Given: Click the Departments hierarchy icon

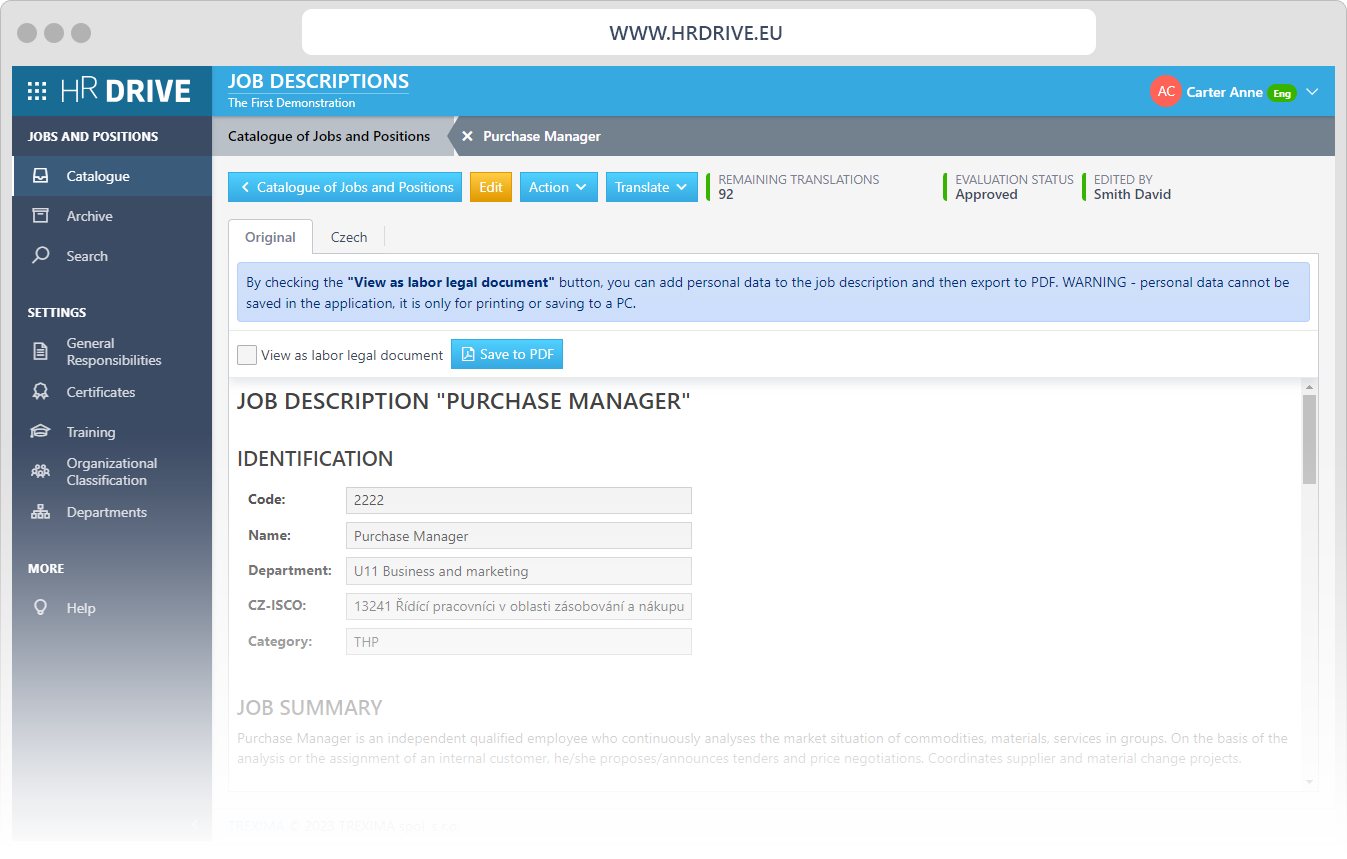Looking at the screenshot, I should tap(40, 512).
